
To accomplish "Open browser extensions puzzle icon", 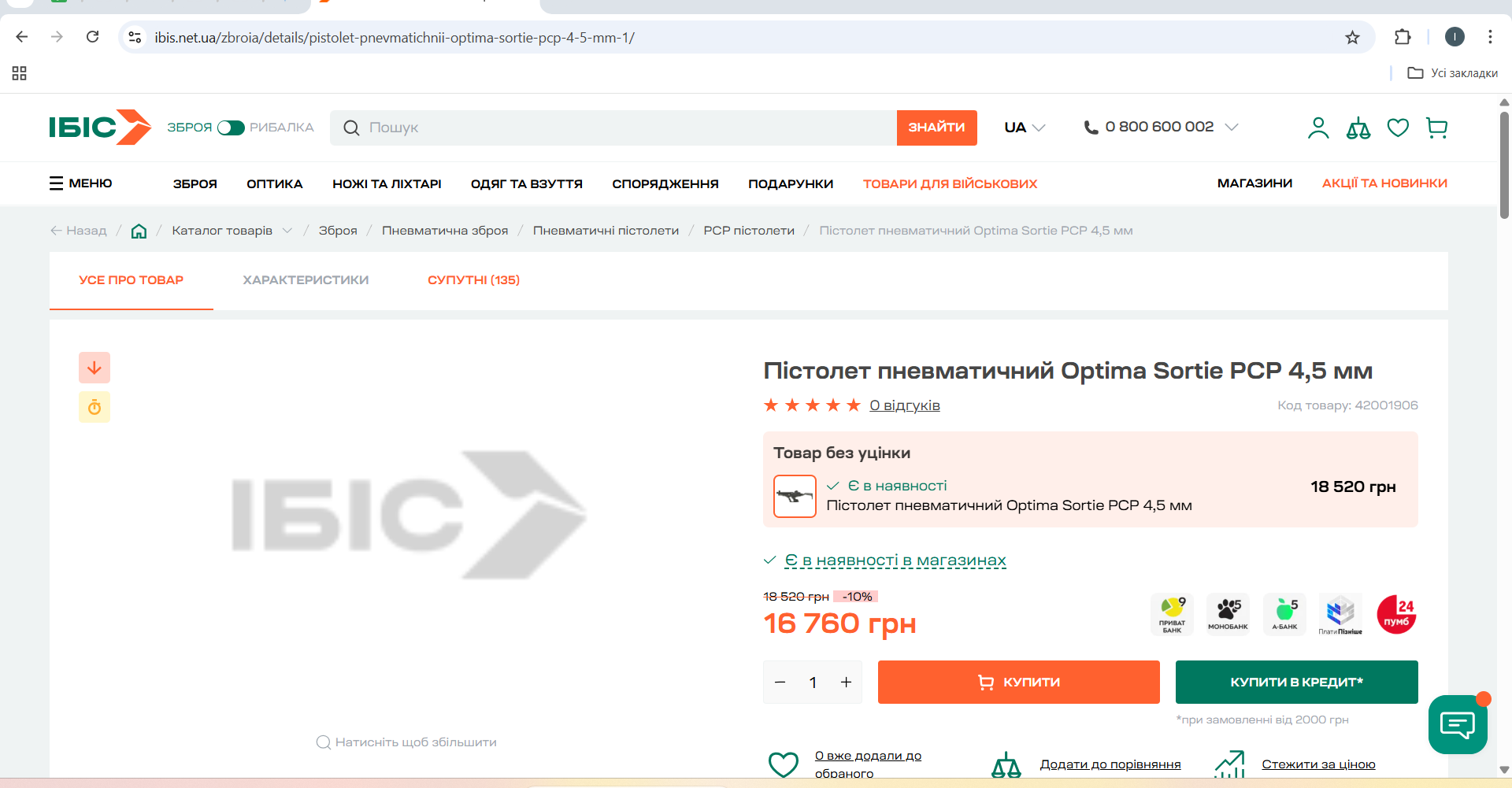I will click(1403, 37).
